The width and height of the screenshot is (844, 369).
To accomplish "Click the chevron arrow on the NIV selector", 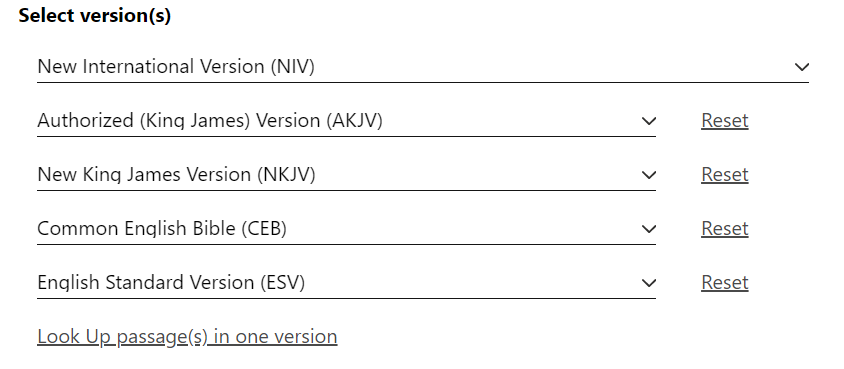I will (x=801, y=67).
